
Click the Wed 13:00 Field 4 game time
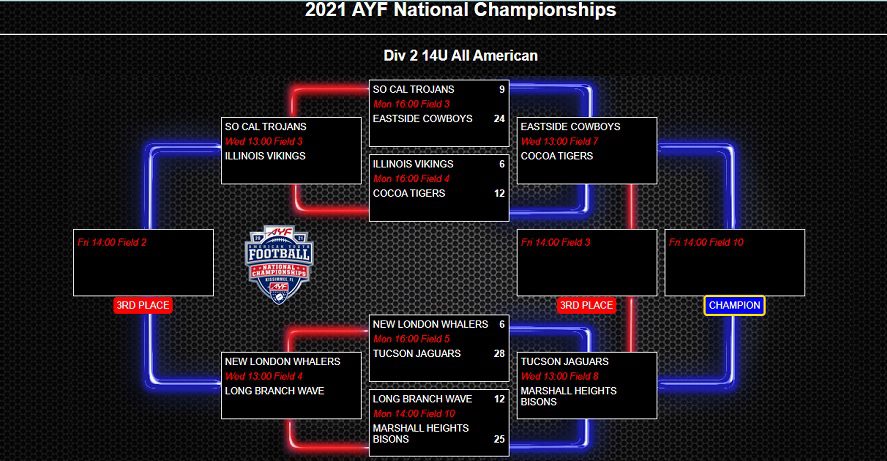coord(263,376)
